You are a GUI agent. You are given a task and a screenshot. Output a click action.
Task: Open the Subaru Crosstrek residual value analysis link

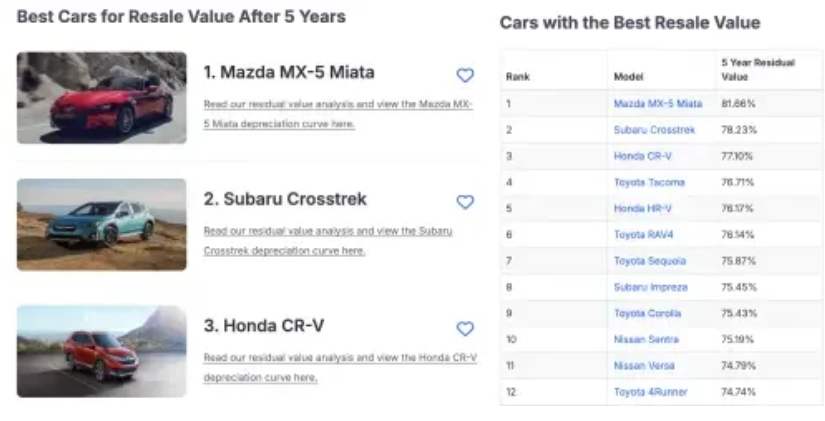point(328,231)
